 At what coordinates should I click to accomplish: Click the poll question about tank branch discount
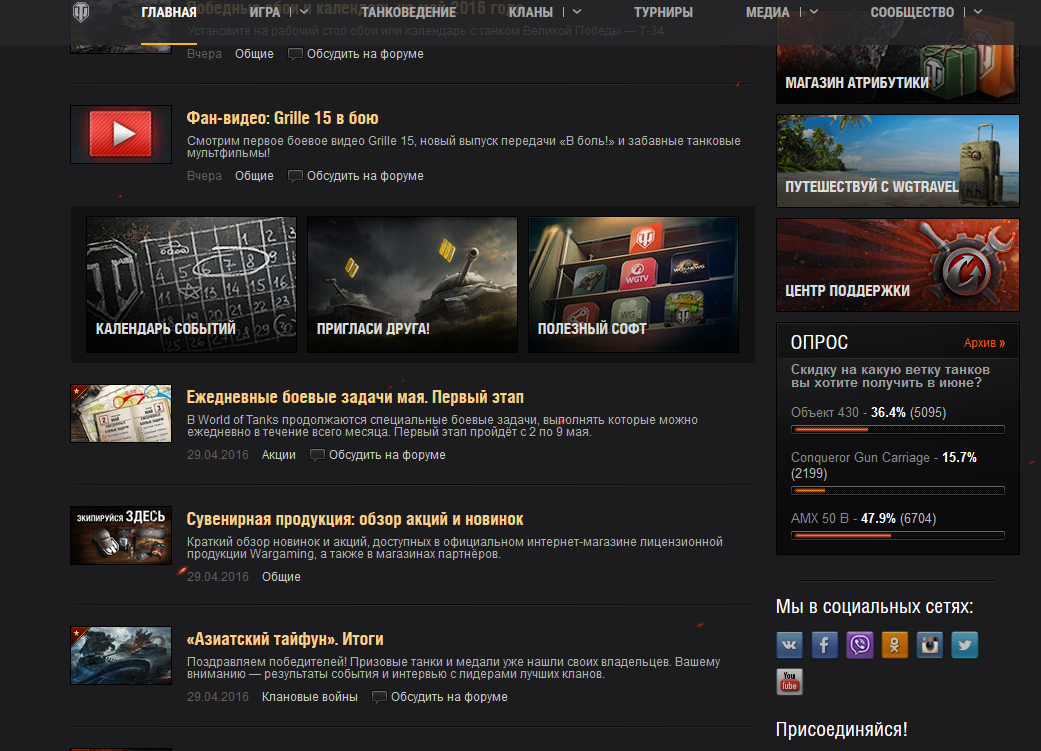click(890, 376)
